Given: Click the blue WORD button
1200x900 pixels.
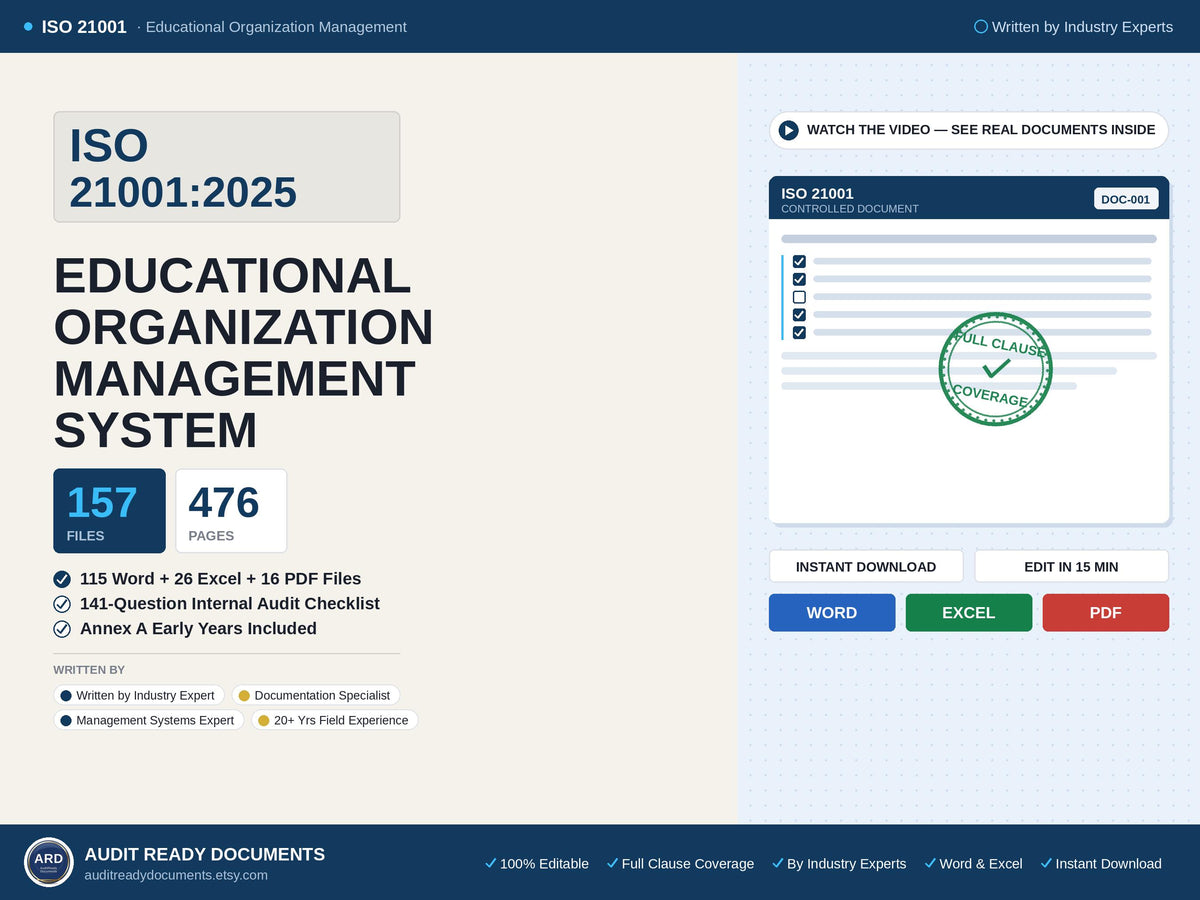Looking at the screenshot, I should pyautogui.click(x=832, y=613).
